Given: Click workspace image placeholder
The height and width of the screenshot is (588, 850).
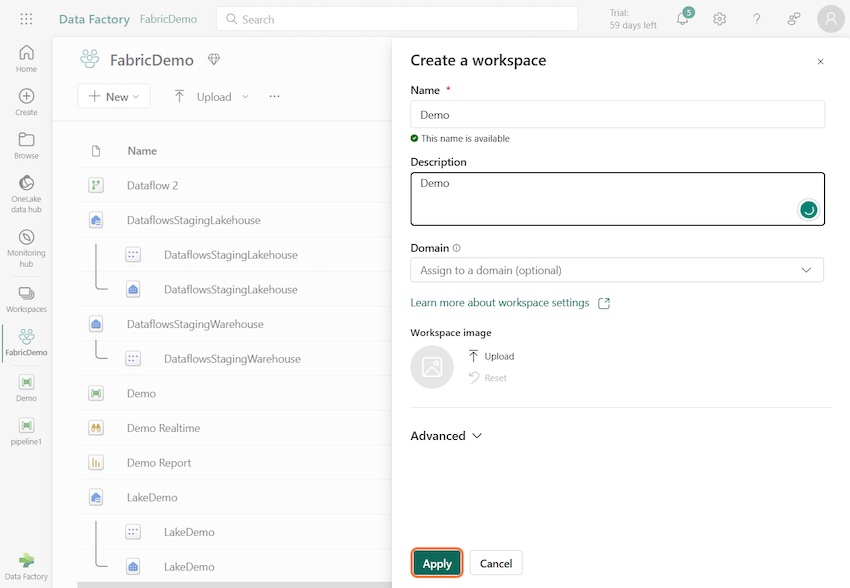Looking at the screenshot, I should point(432,367).
